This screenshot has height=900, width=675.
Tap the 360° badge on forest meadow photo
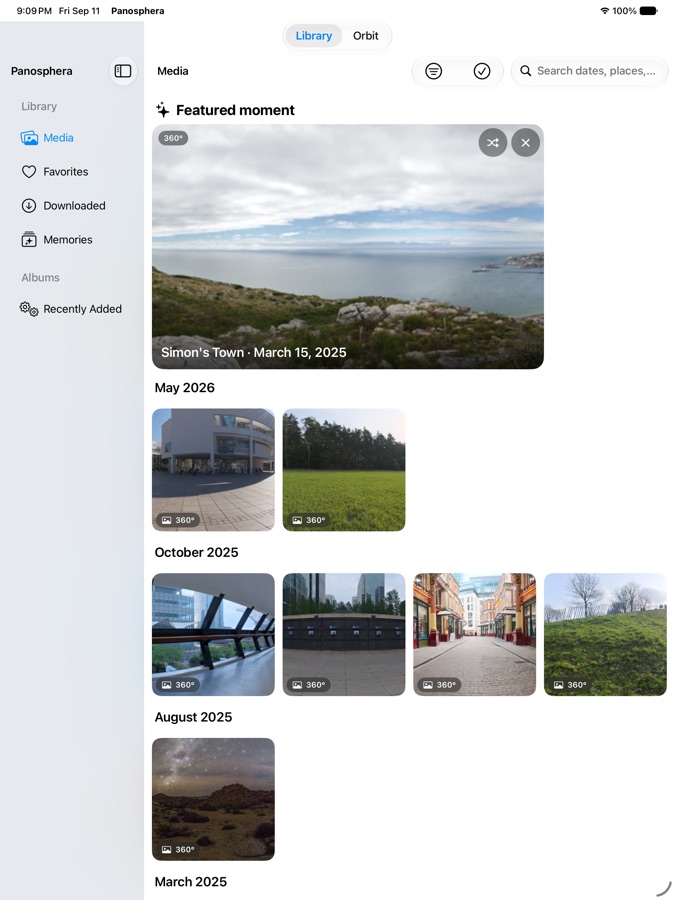(309, 520)
